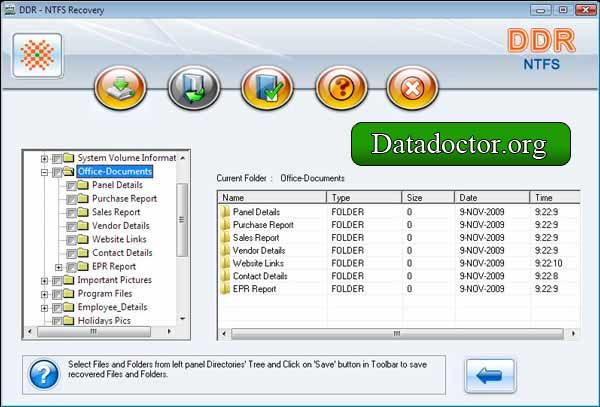
Task: Check the Important Pictures checkbox
Action: (57, 281)
